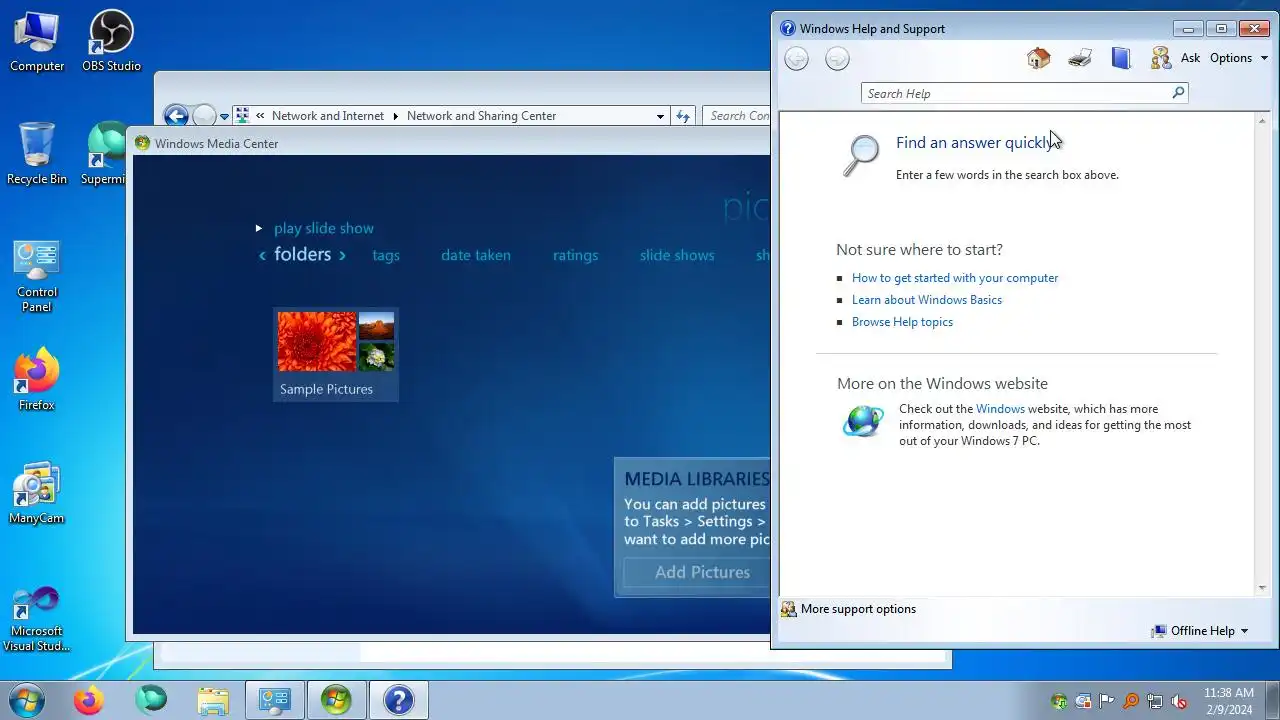Open the Sample Pictures folder thumbnail
The width and height of the screenshot is (1280, 720).
click(336, 354)
